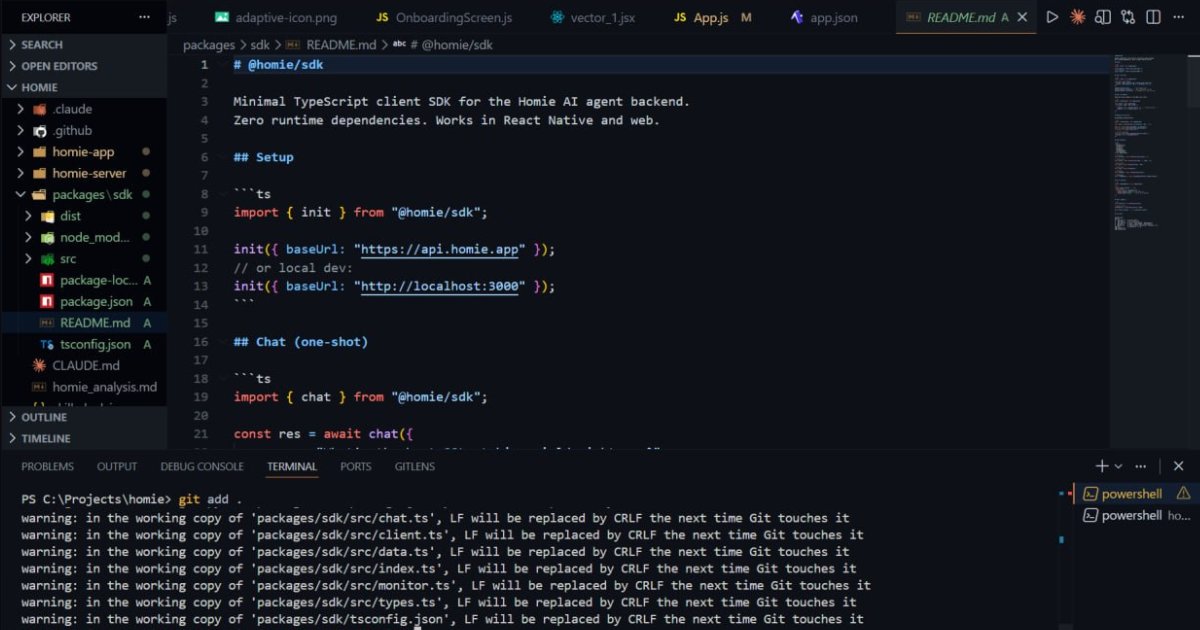Screen dimensions: 1200x630
Task: Click the README.md breadcrumb
Action: pos(341,45)
